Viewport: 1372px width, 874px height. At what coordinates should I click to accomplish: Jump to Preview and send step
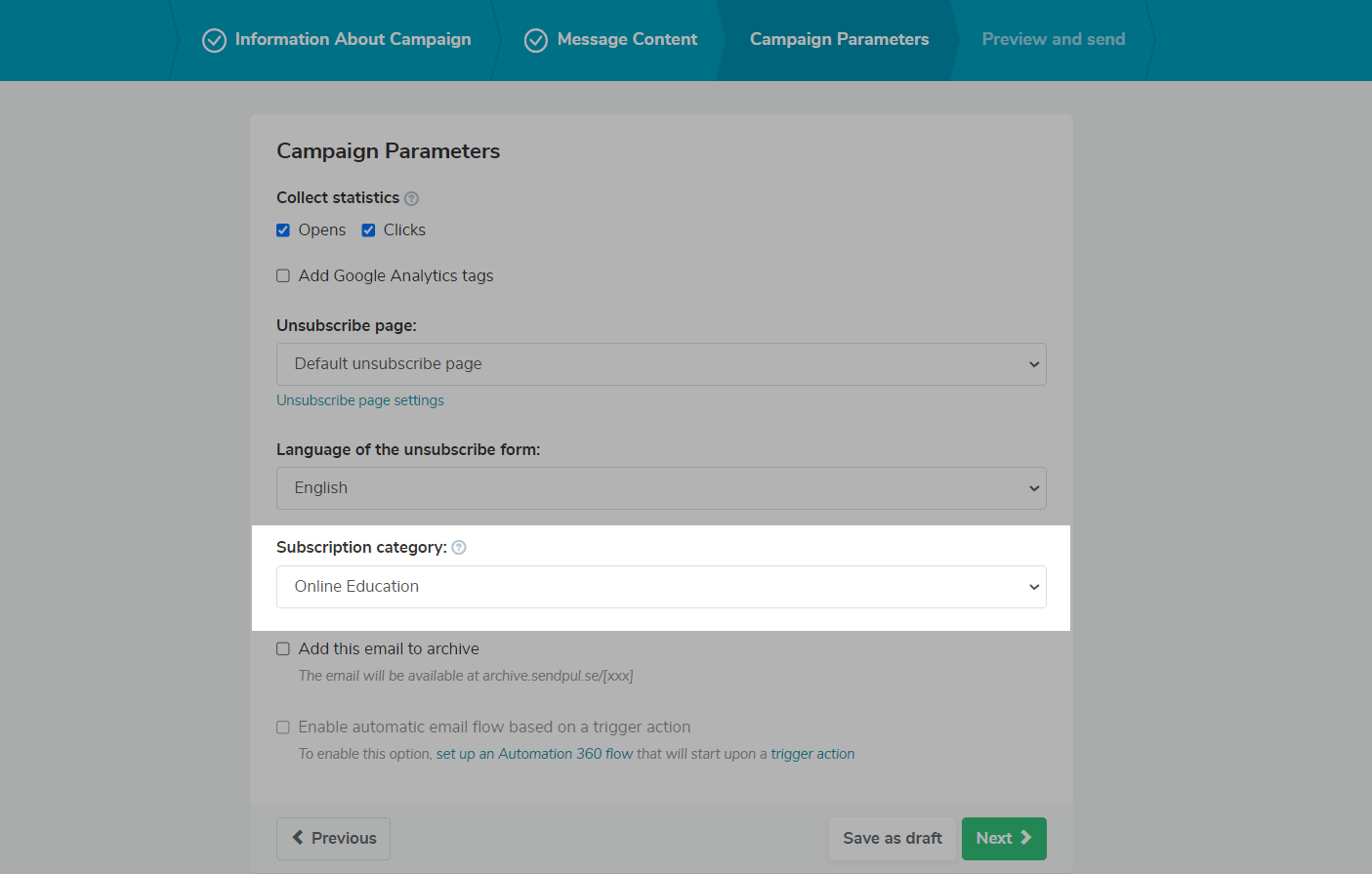tap(1053, 39)
